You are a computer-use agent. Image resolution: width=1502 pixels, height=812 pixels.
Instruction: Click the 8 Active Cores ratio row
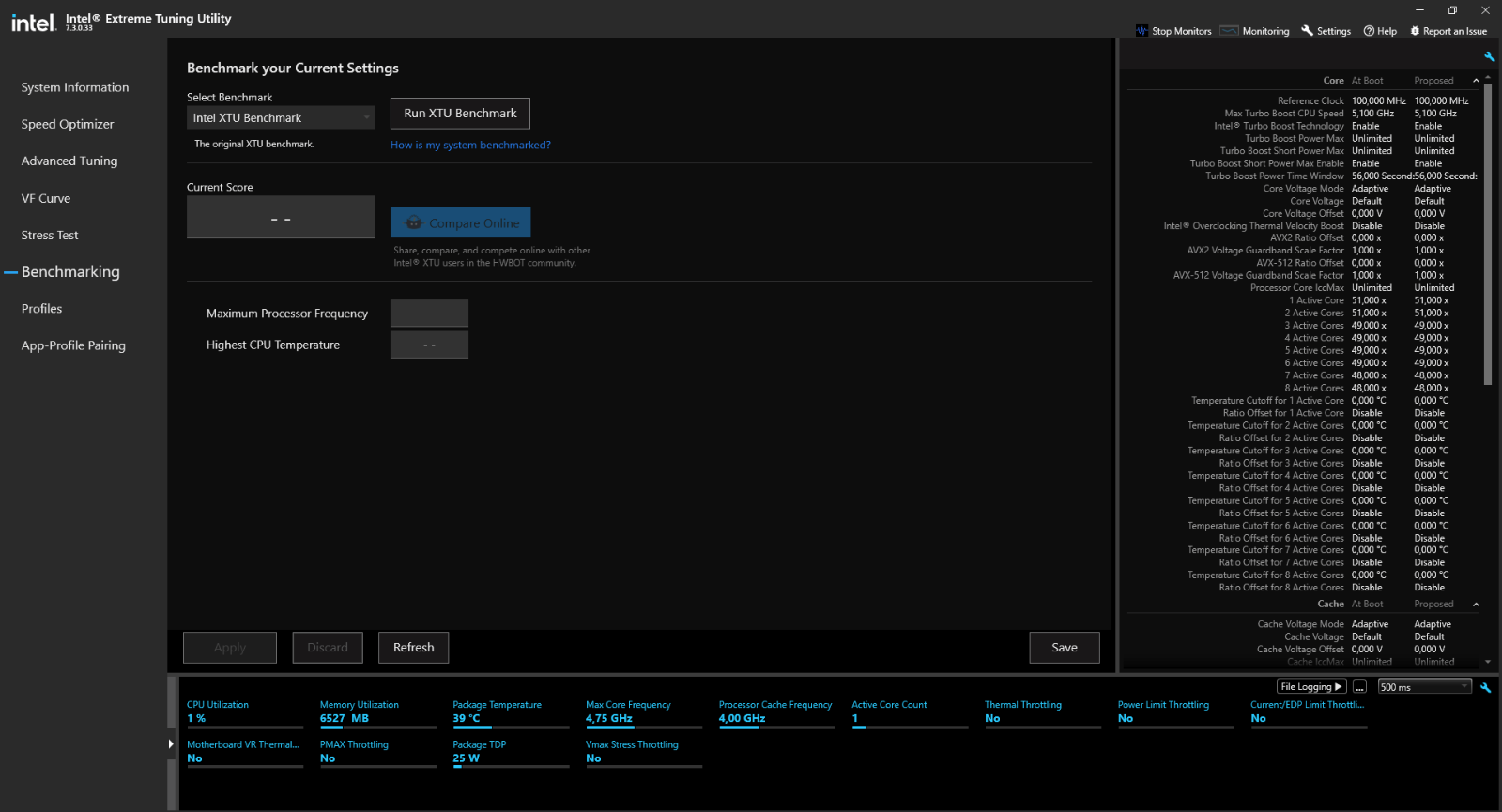click(1303, 388)
